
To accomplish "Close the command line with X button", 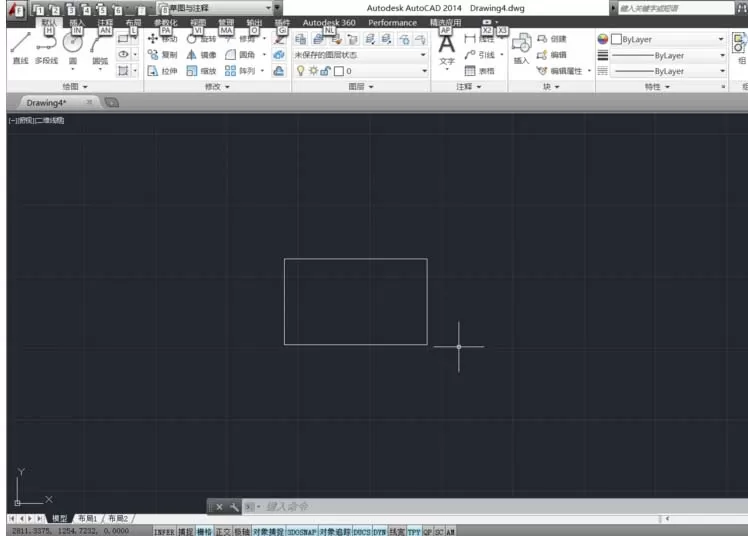I will [219, 507].
